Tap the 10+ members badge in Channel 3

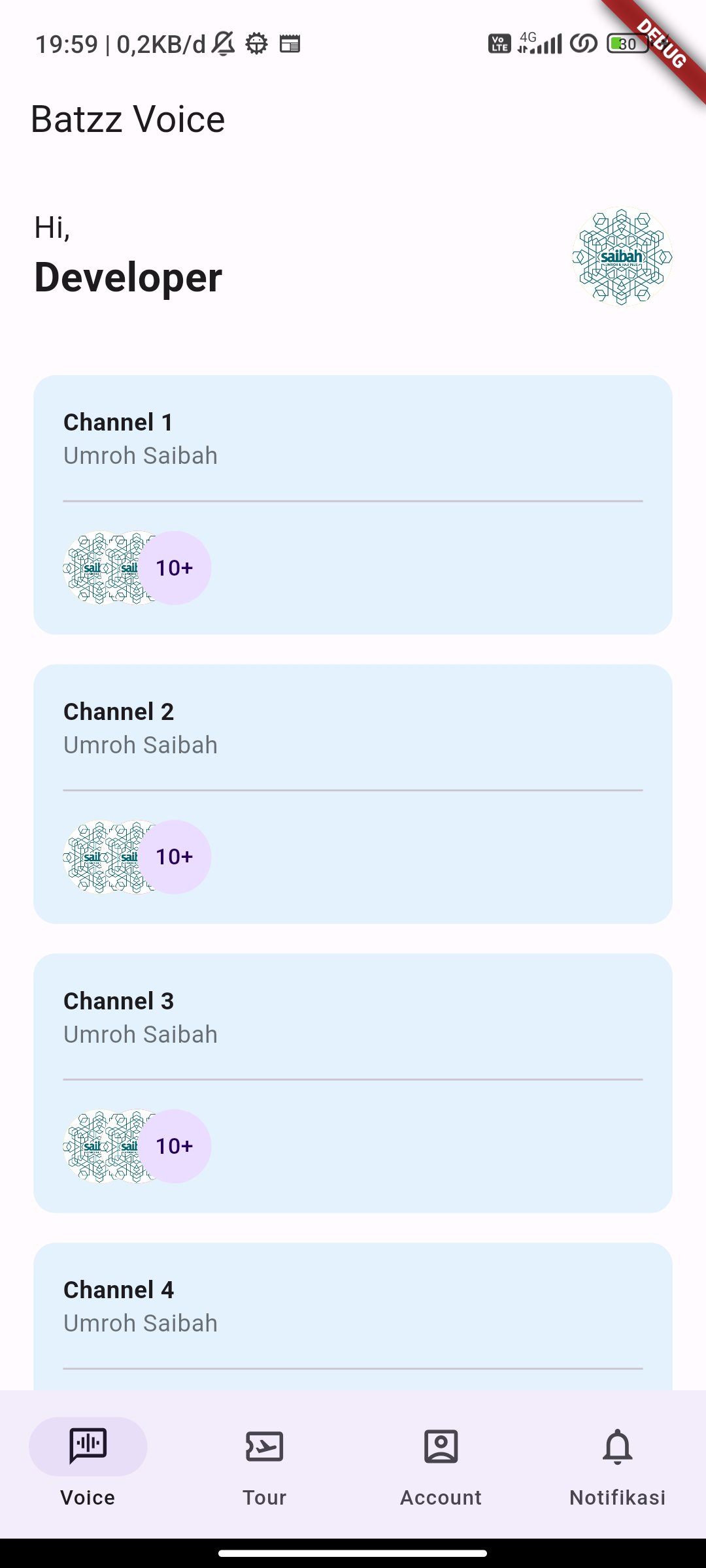pos(175,1146)
